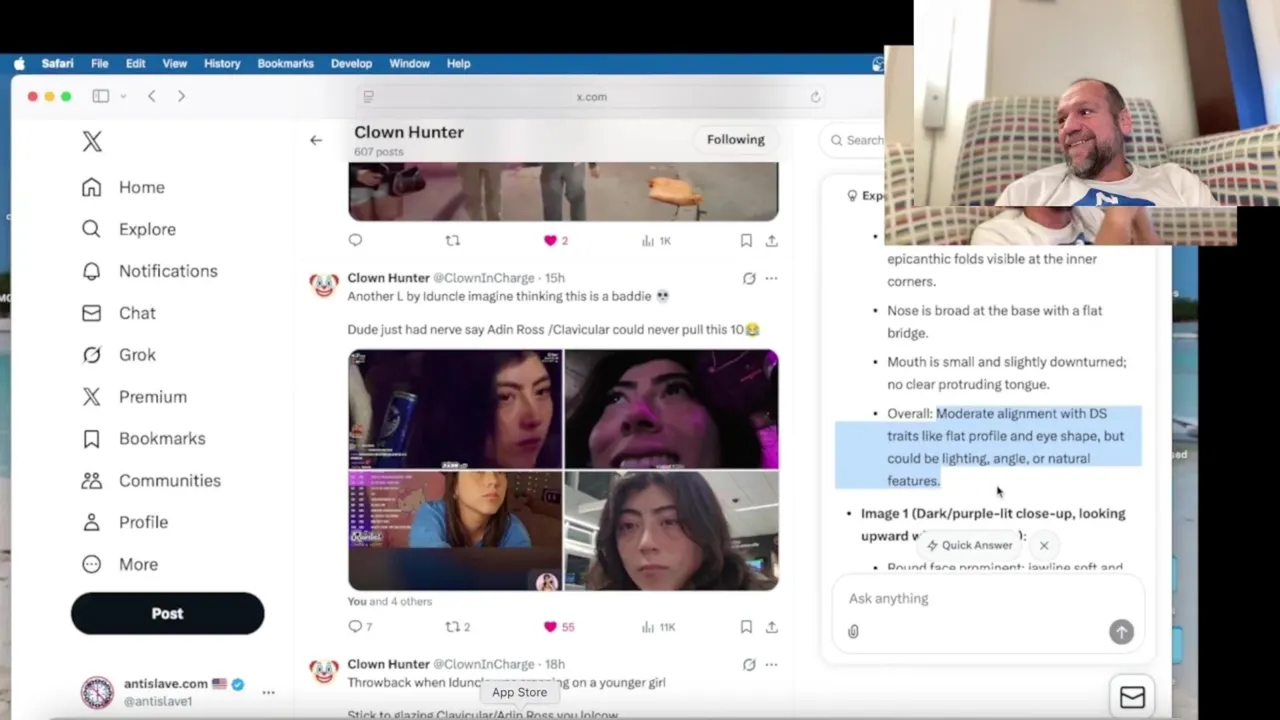Click the Following button
1280x720 pixels.
tap(735, 140)
